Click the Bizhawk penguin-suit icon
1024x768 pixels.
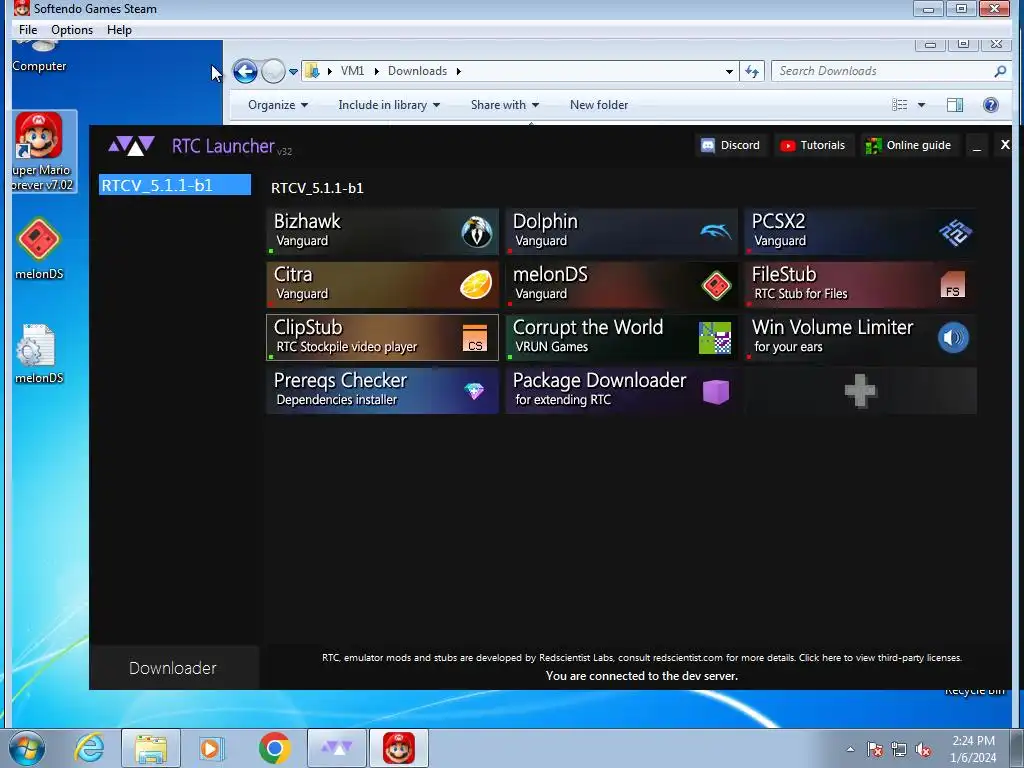(477, 232)
